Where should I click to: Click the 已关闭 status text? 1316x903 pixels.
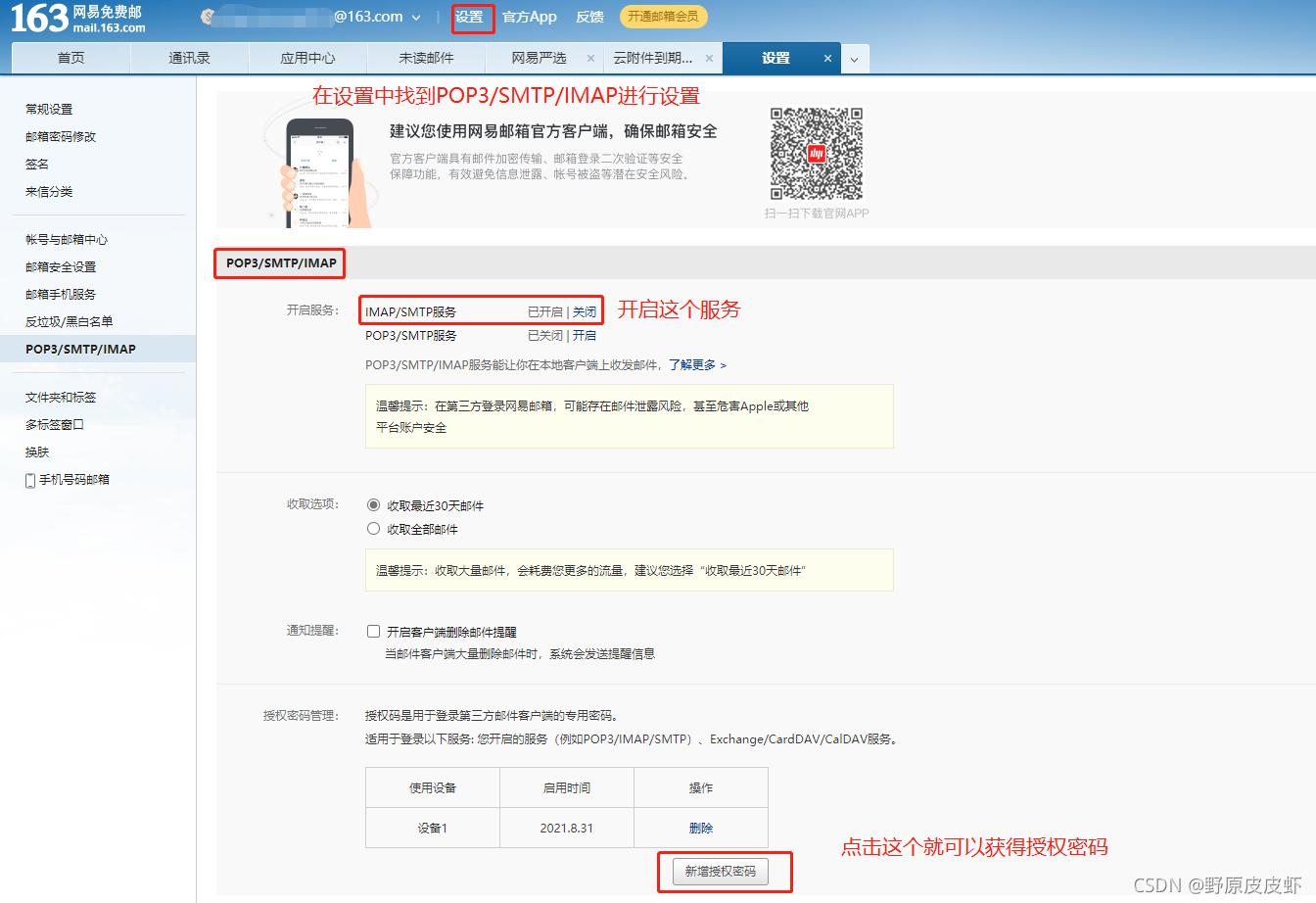[545, 336]
